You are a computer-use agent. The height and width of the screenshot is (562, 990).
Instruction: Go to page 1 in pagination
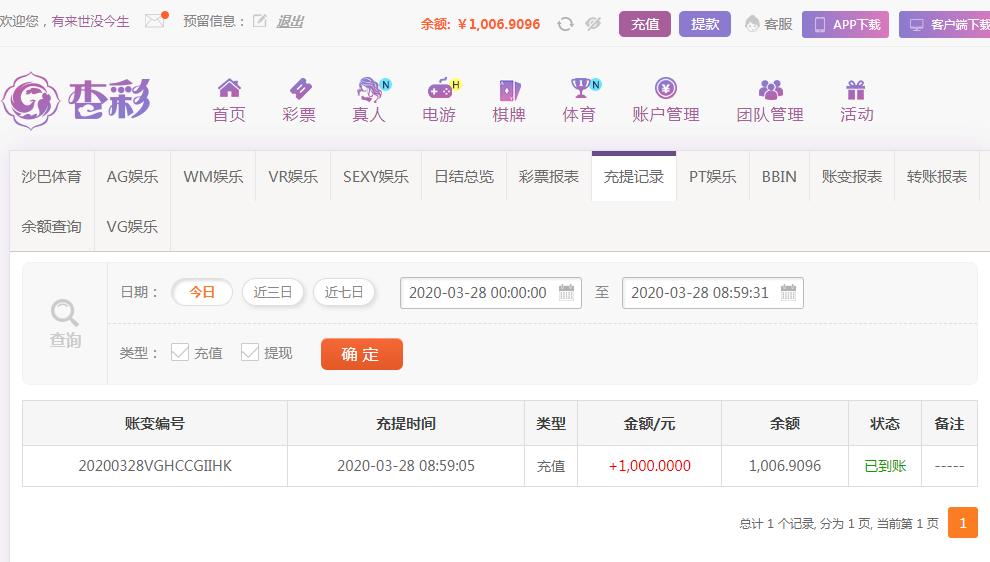pos(963,523)
